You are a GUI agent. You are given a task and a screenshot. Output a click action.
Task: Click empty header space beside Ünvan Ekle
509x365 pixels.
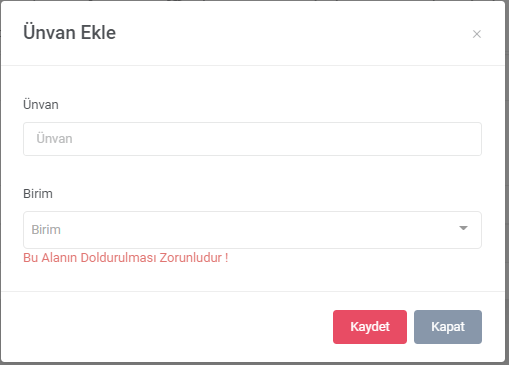293,33
